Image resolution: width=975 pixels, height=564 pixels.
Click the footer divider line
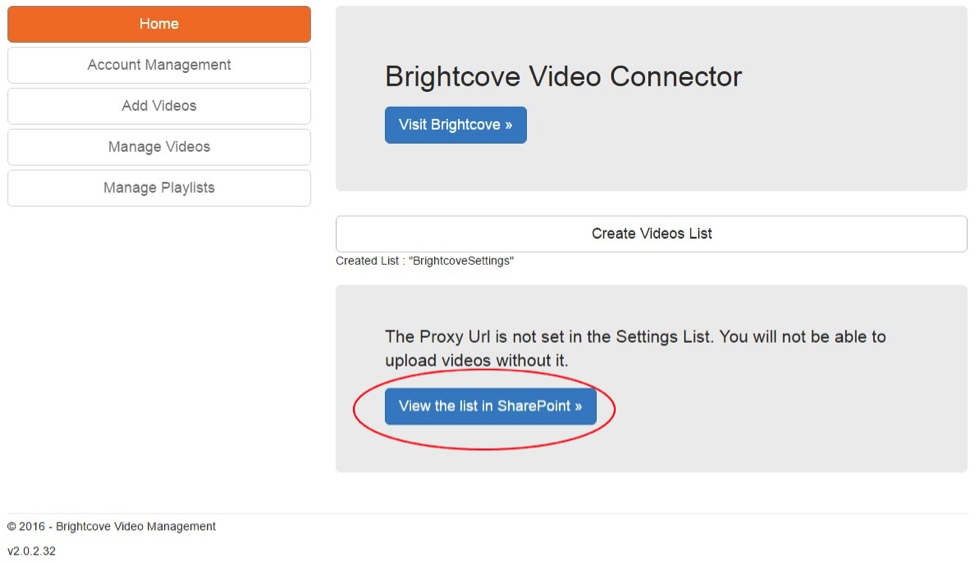click(487, 514)
